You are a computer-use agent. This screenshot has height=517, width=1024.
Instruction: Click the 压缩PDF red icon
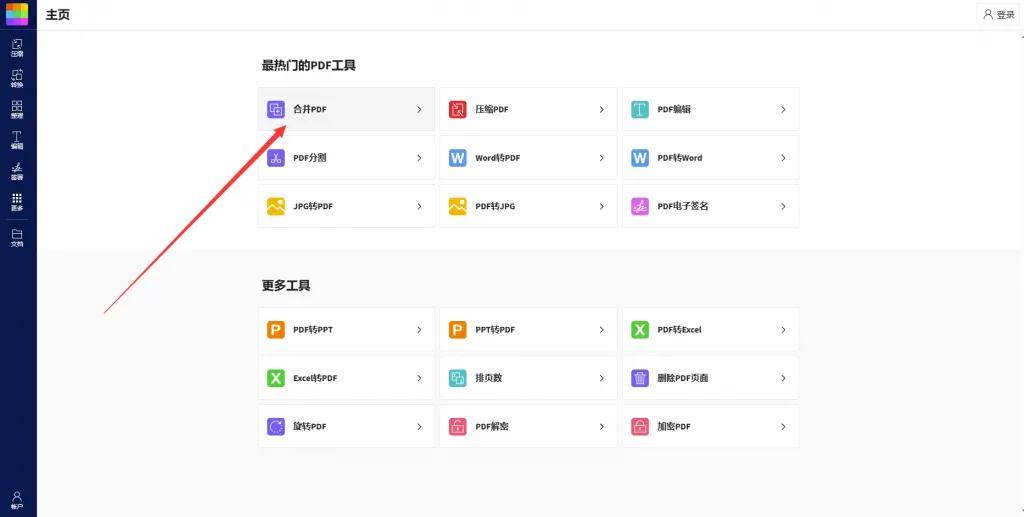pyautogui.click(x=458, y=110)
